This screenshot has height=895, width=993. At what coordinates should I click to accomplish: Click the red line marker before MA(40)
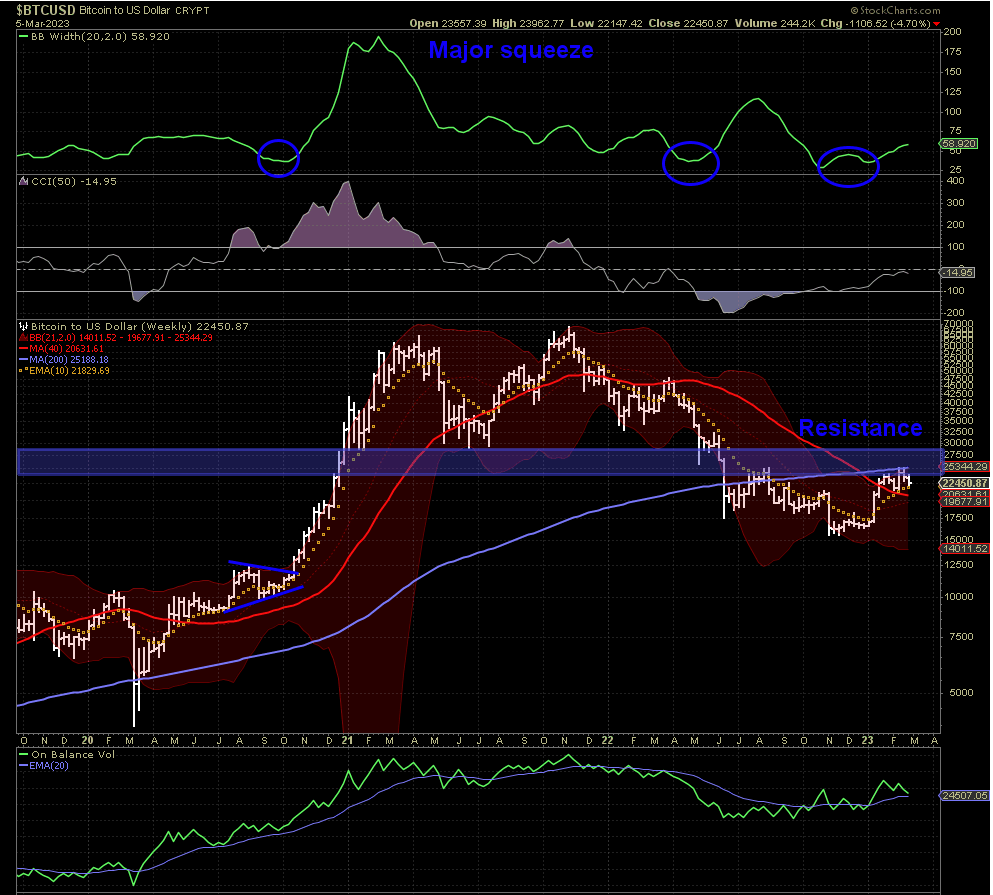tap(24, 348)
